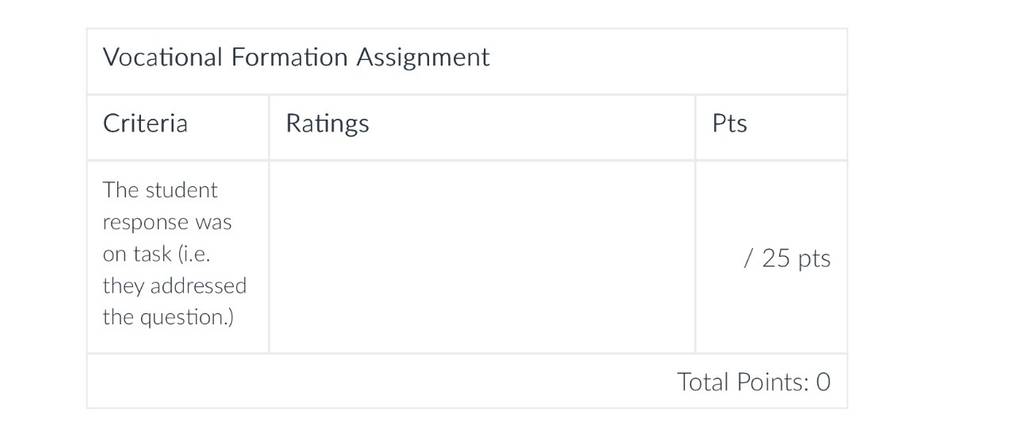
Task: Click the word 'Assignment' in the title
Action: [x=423, y=58]
